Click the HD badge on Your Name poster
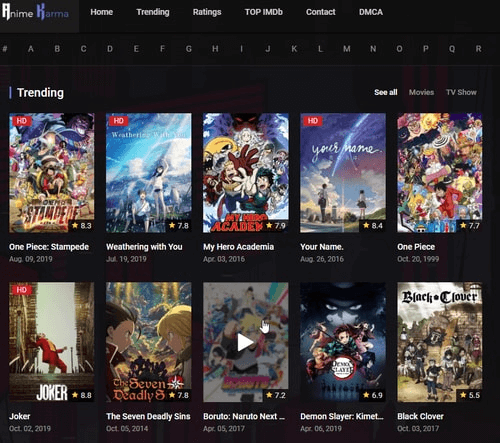 tap(313, 121)
